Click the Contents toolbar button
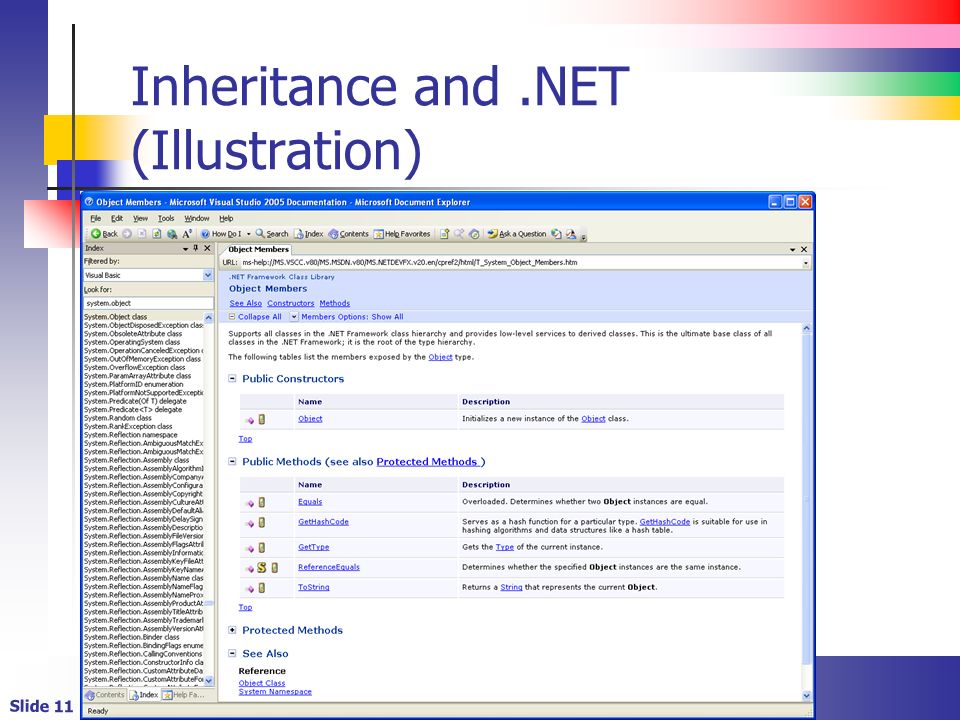 pyautogui.click(x=348, y=234)
